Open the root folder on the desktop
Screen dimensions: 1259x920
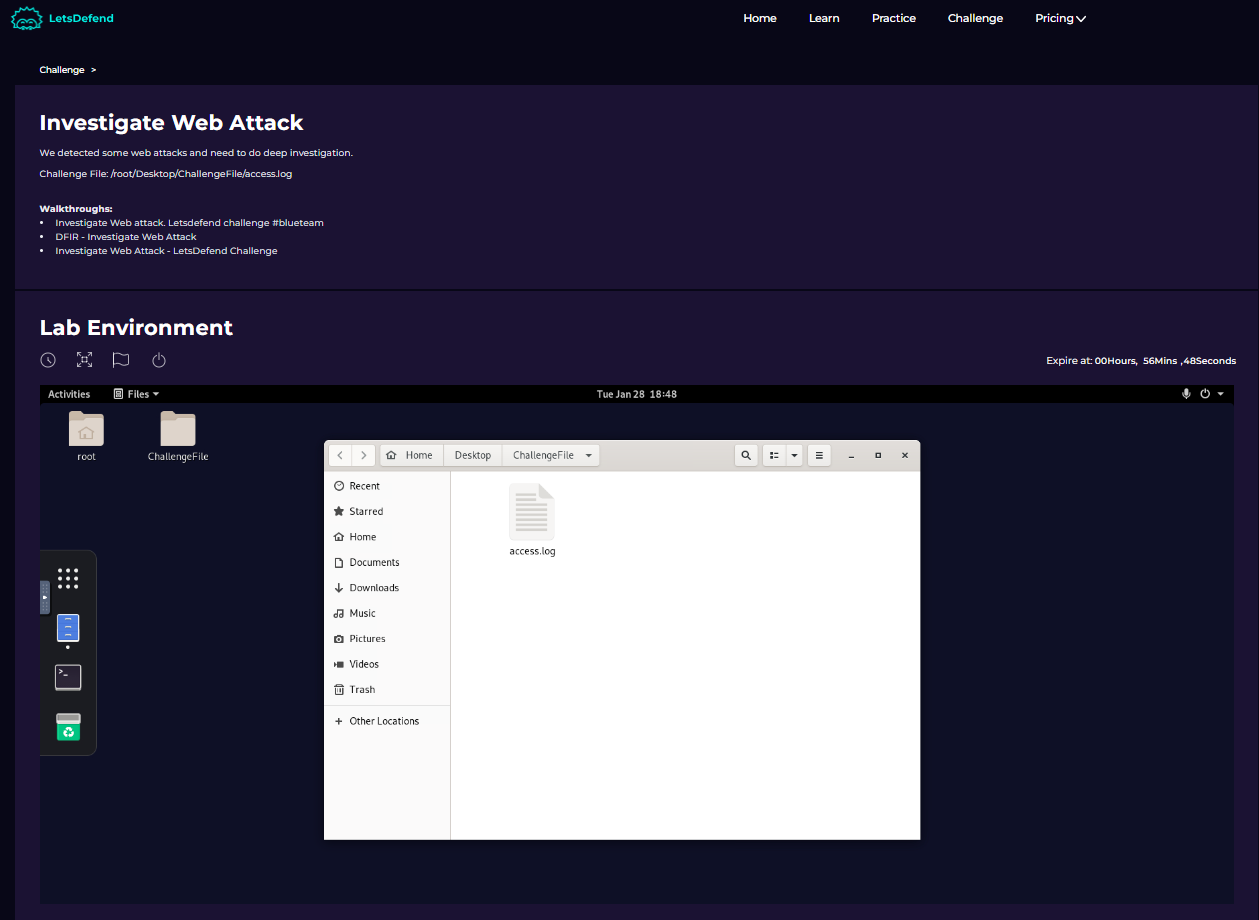click(x=86, y=436)
